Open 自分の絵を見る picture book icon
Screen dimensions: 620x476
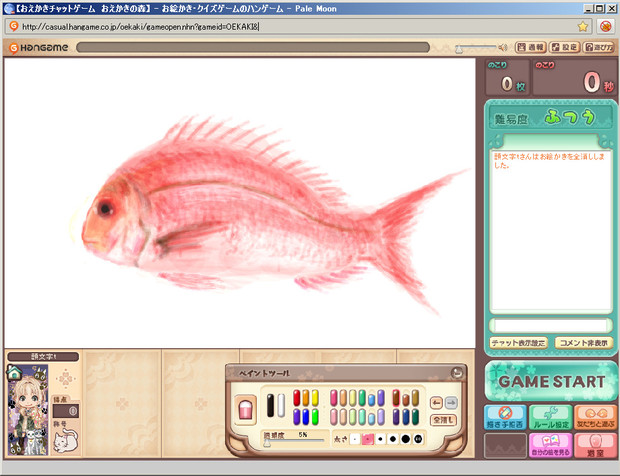(552, 446)
